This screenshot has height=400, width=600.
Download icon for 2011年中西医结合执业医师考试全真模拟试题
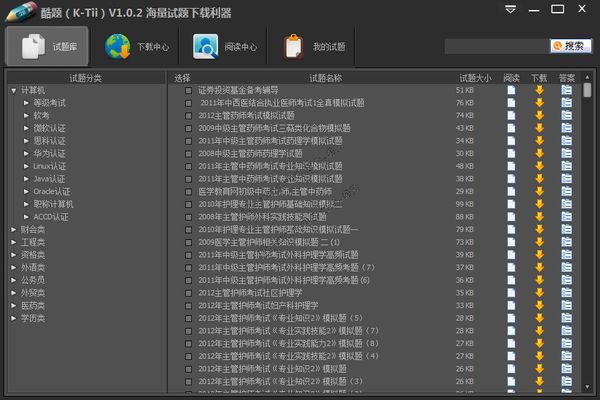(540, 103)
